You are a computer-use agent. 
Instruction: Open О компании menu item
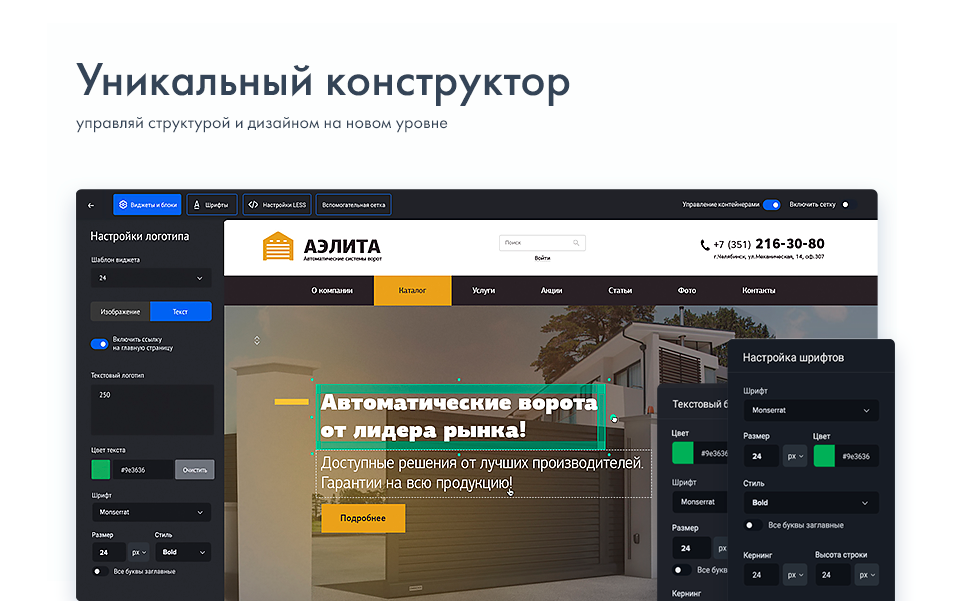coord(332,290)
